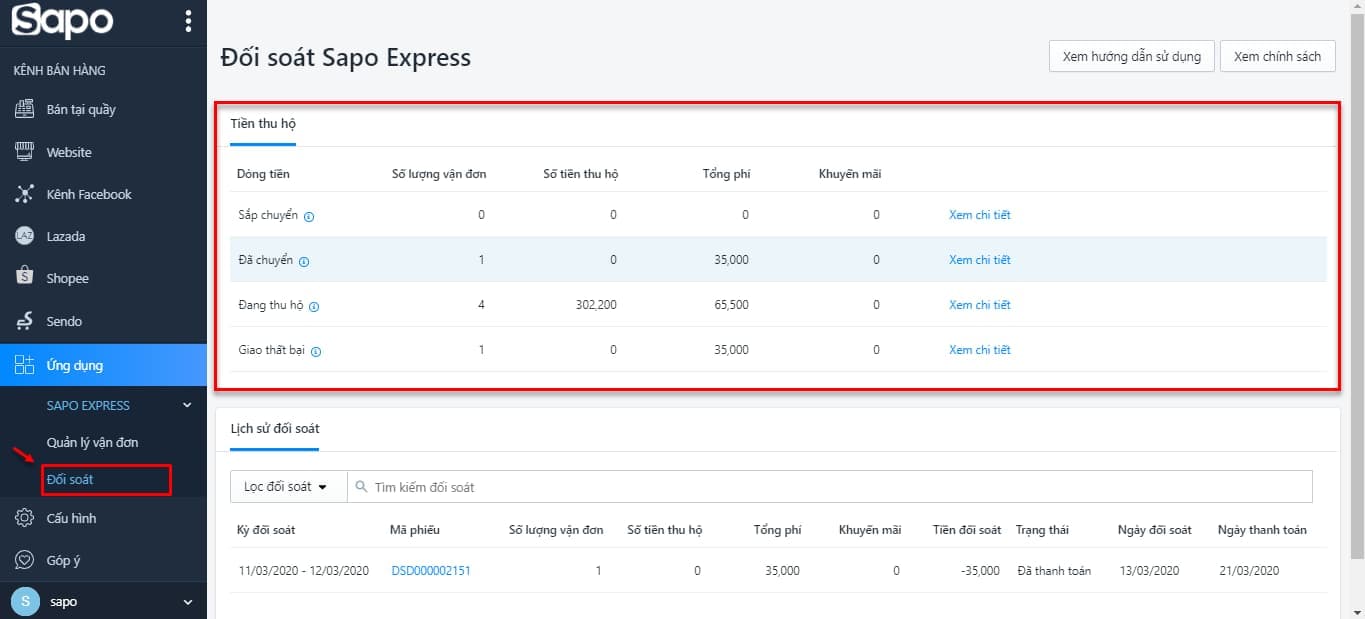
Task: Click the Trạng thái column header
Action: 1042,530
